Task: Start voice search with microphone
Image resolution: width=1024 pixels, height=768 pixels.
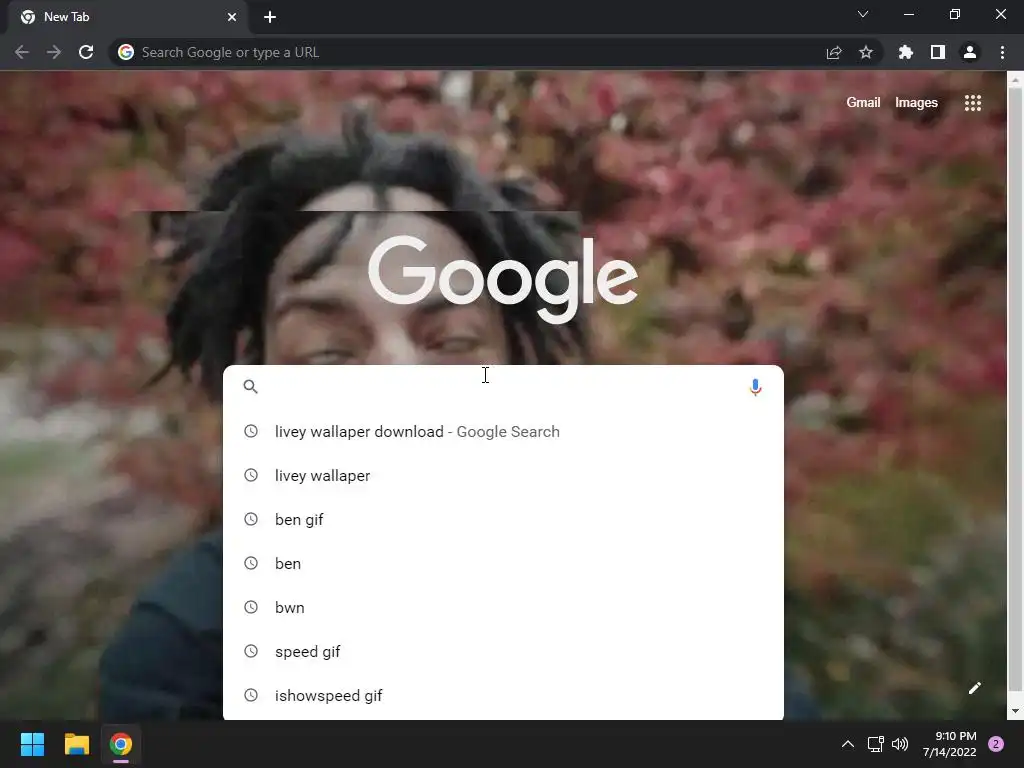Action: point(756,387)
